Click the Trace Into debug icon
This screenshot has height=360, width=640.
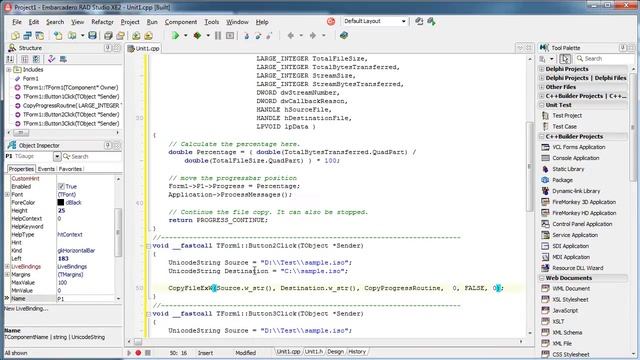point(247,36)
